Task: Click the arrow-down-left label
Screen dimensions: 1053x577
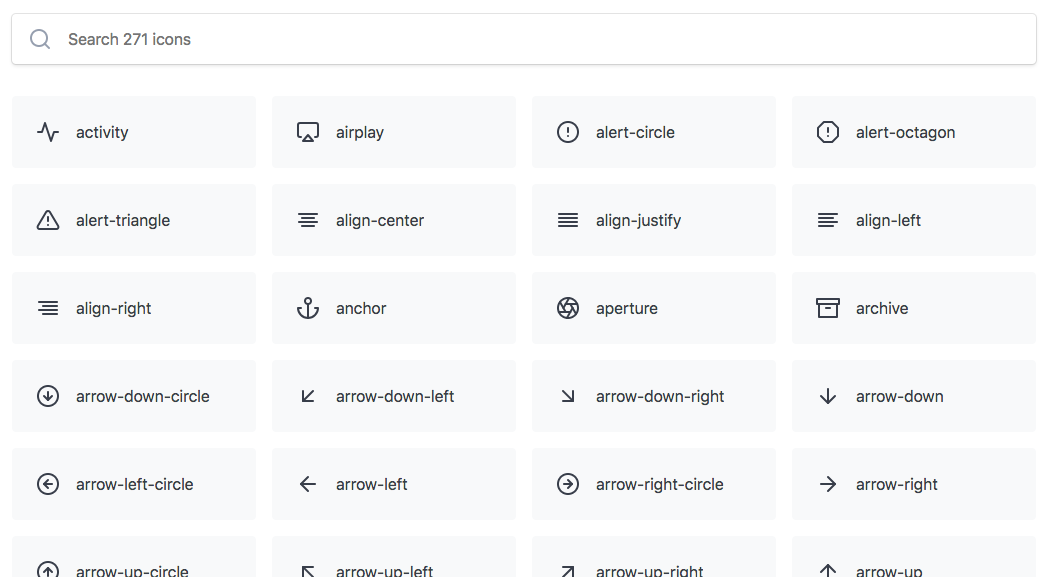Action: click(x=395, y=396)
